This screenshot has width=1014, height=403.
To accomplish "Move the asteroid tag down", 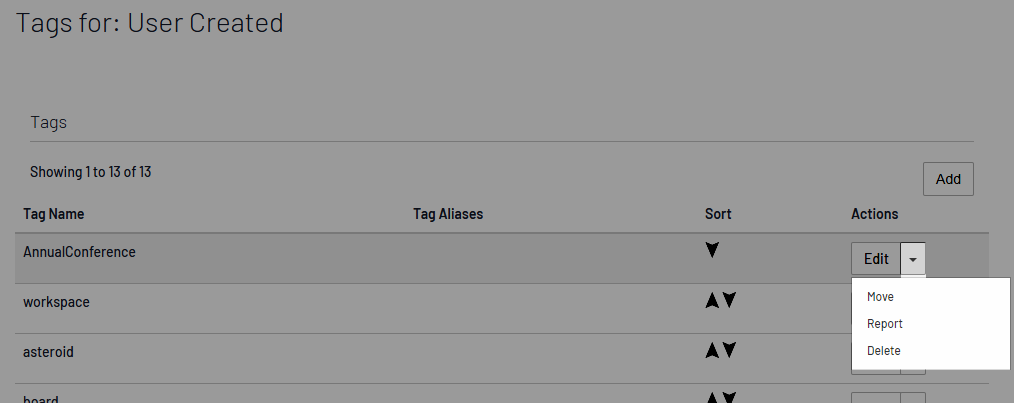I will point(729,350).
